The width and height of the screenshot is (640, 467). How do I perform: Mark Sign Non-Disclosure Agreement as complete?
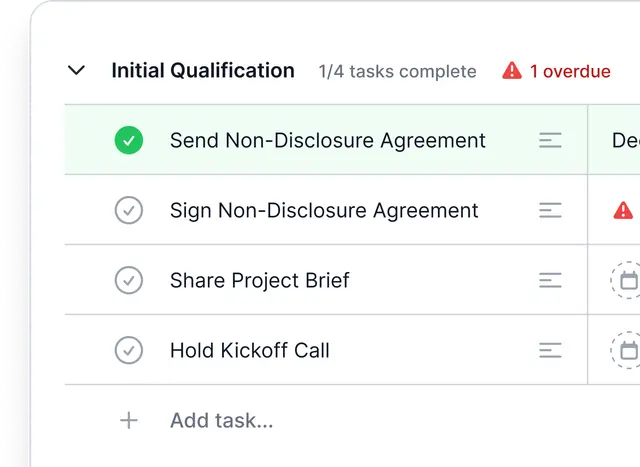tap(128, 211)
